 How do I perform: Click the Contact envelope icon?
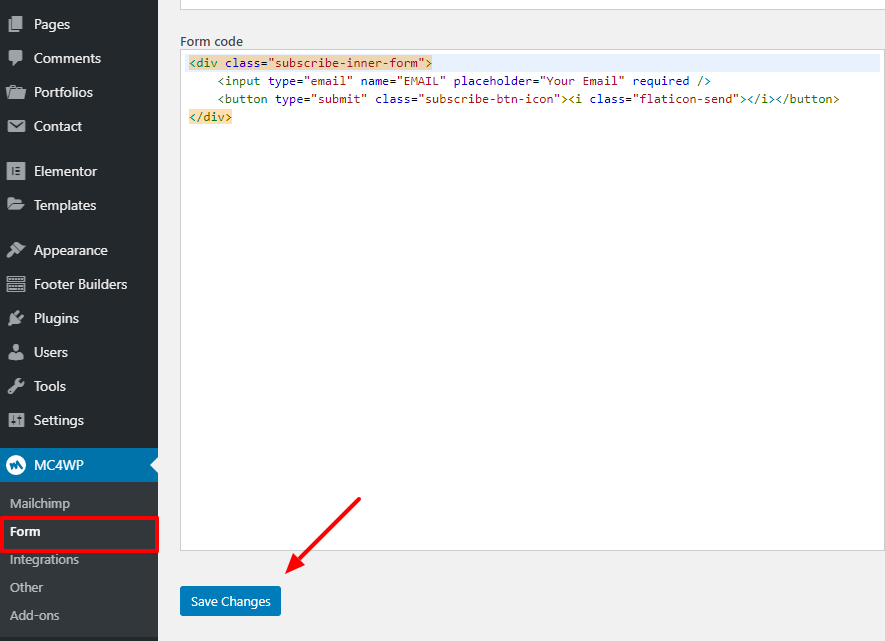pyautogui.click(x=16, y=126)
